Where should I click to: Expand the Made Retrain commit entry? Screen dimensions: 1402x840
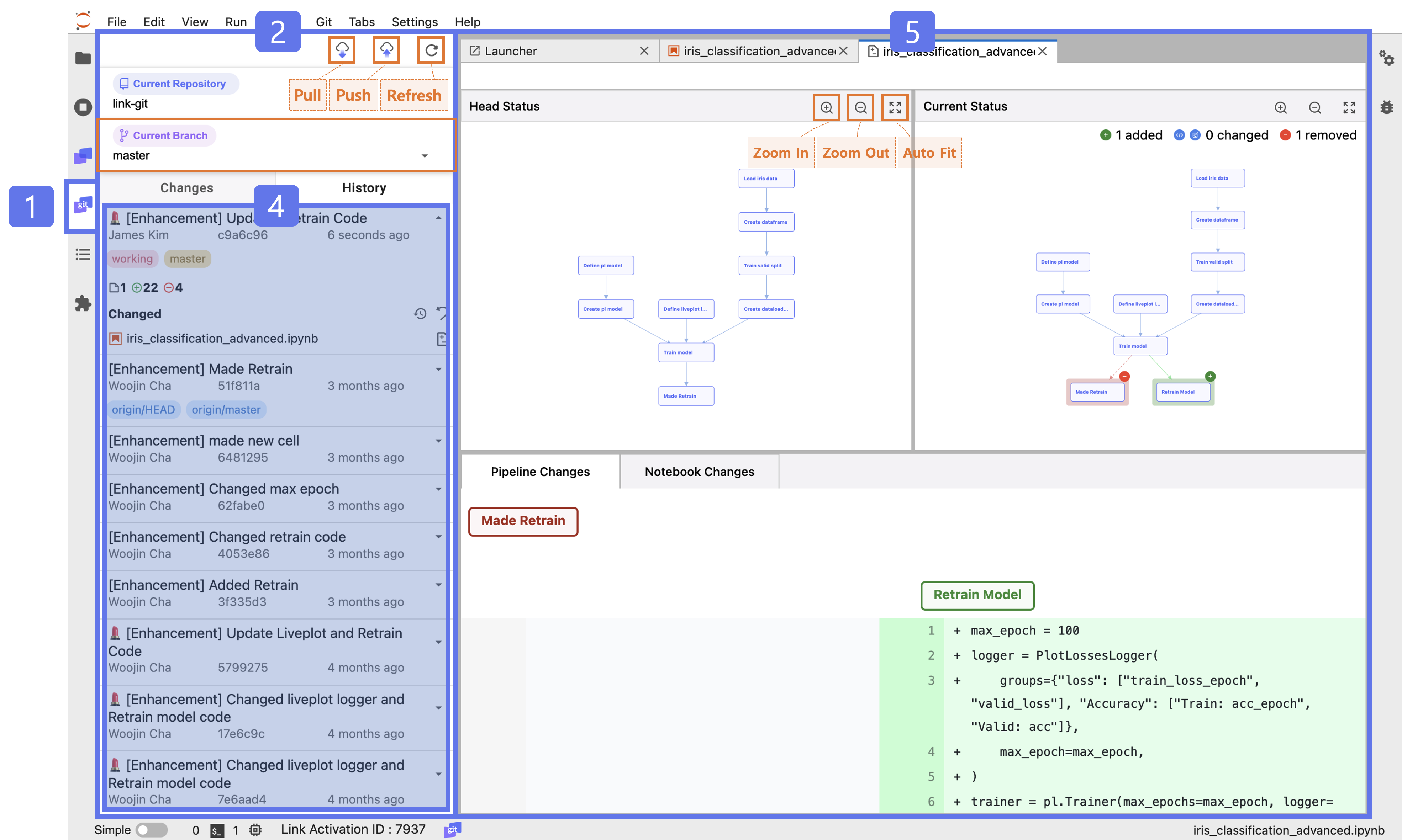coord(438,369)
